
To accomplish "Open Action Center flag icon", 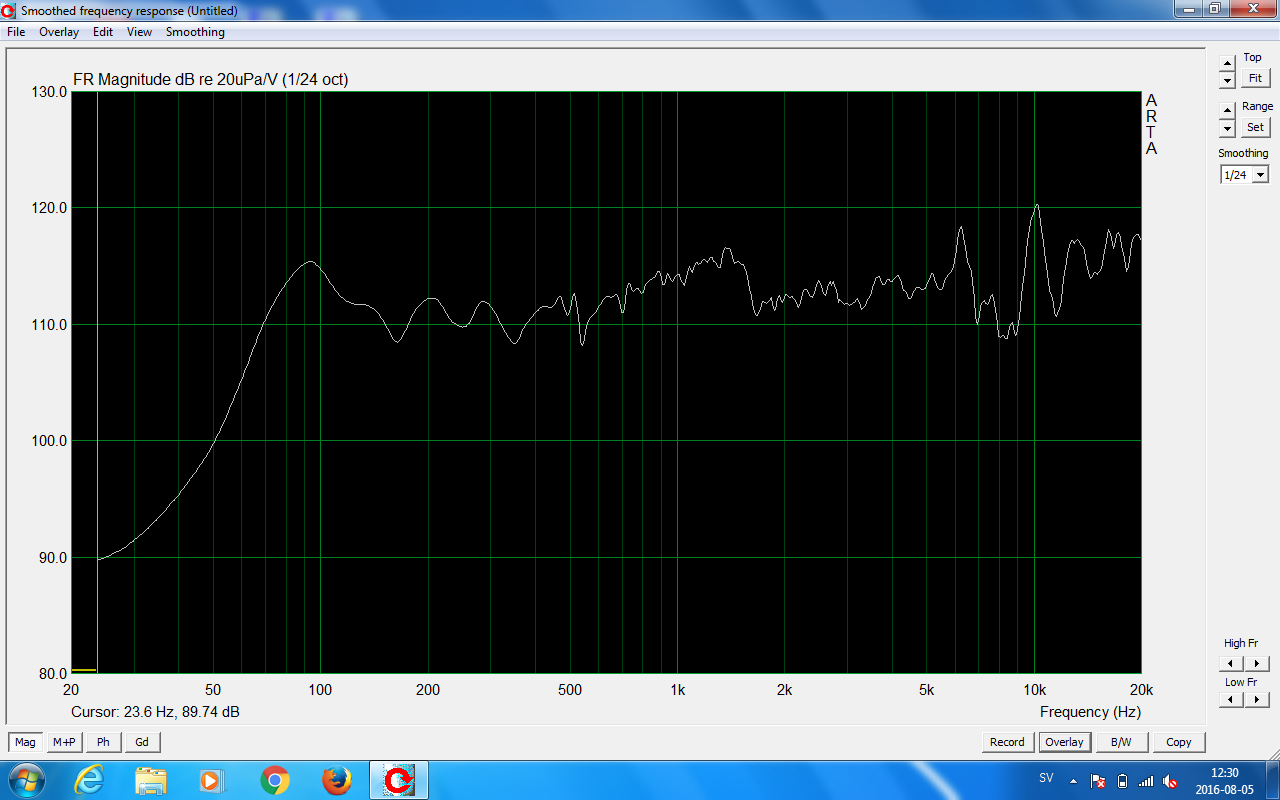I will tap(1098, 780).
